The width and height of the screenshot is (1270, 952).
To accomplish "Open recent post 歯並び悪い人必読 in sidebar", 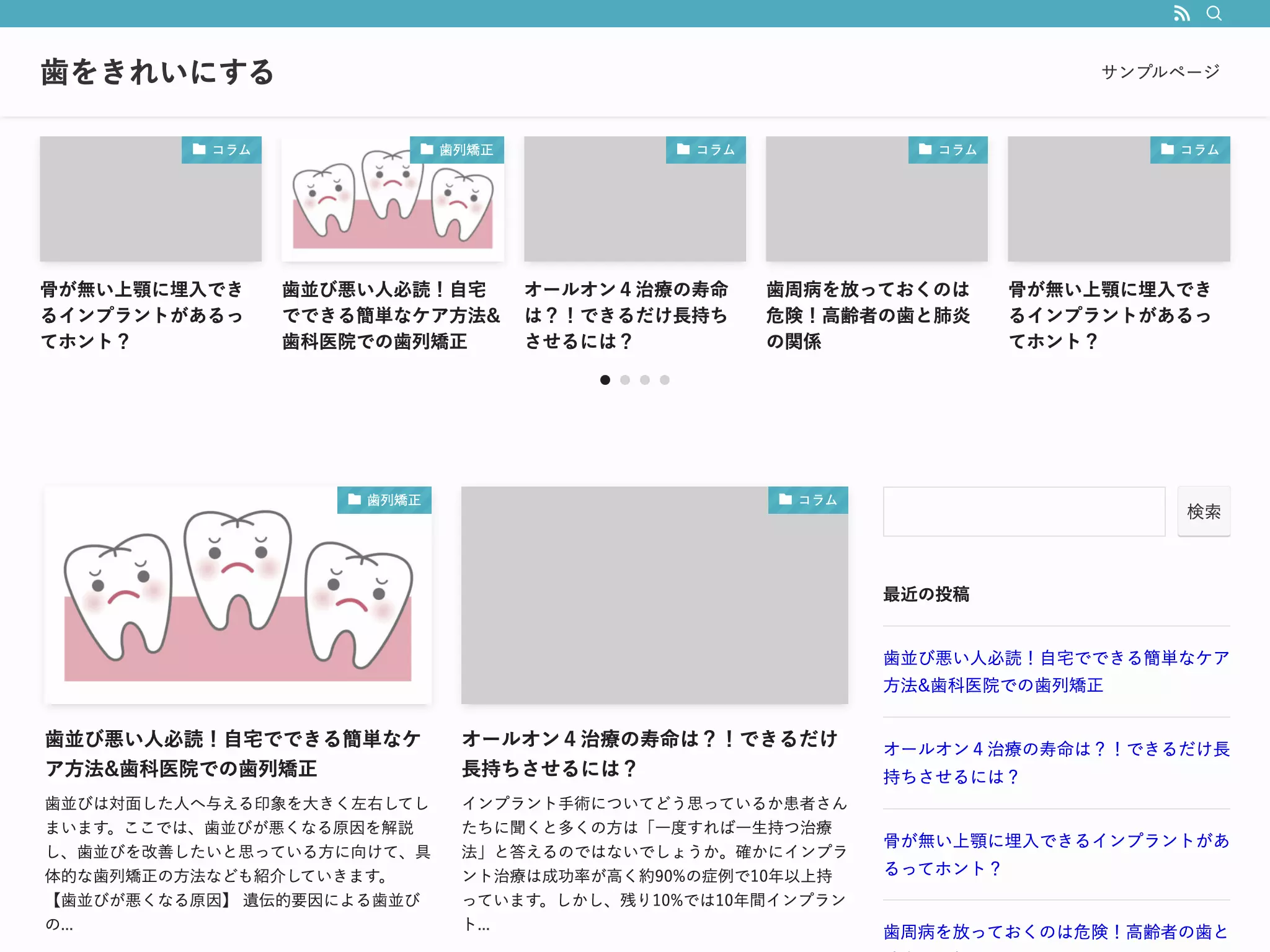I will [x=1057, y=672].
